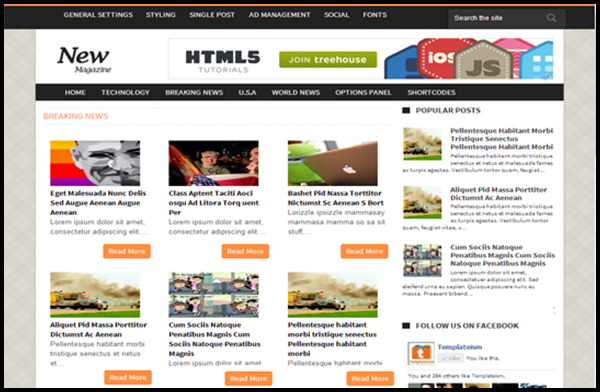
Task: Open title Bashet Pid Nassa Torttitor
Action: tap(336, 198)
